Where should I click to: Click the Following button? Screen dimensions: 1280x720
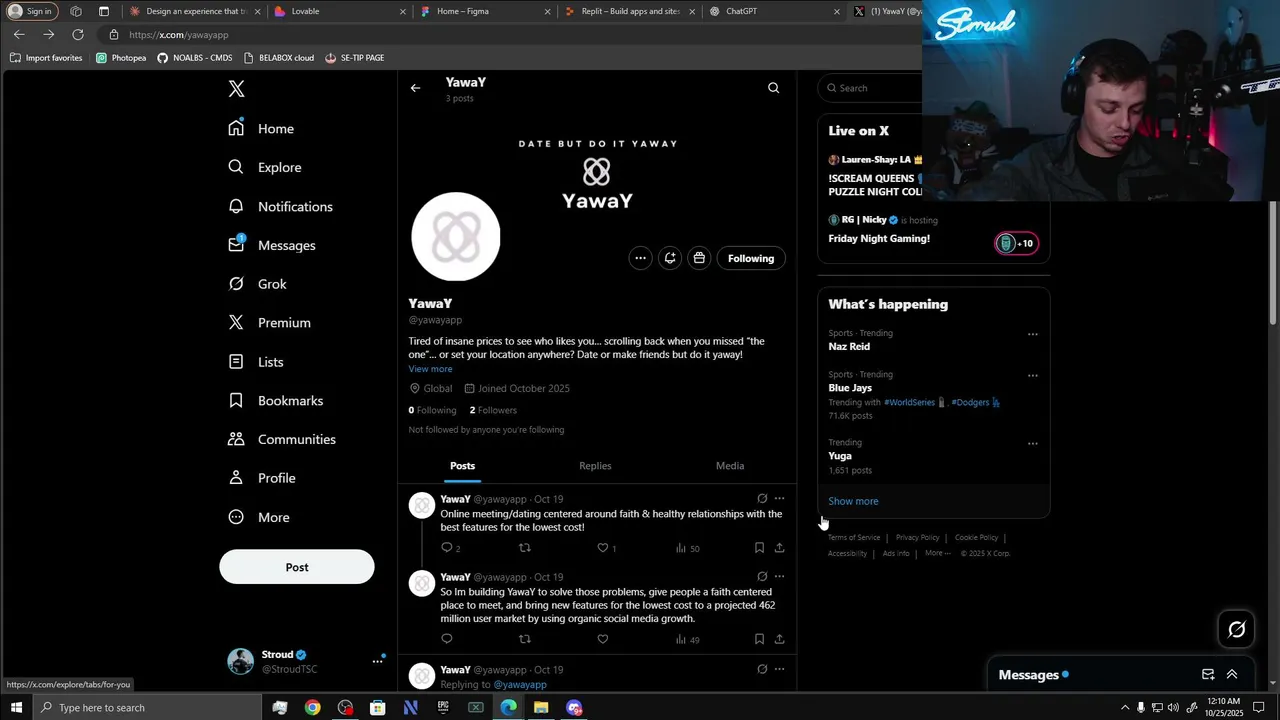click(751, 258)
